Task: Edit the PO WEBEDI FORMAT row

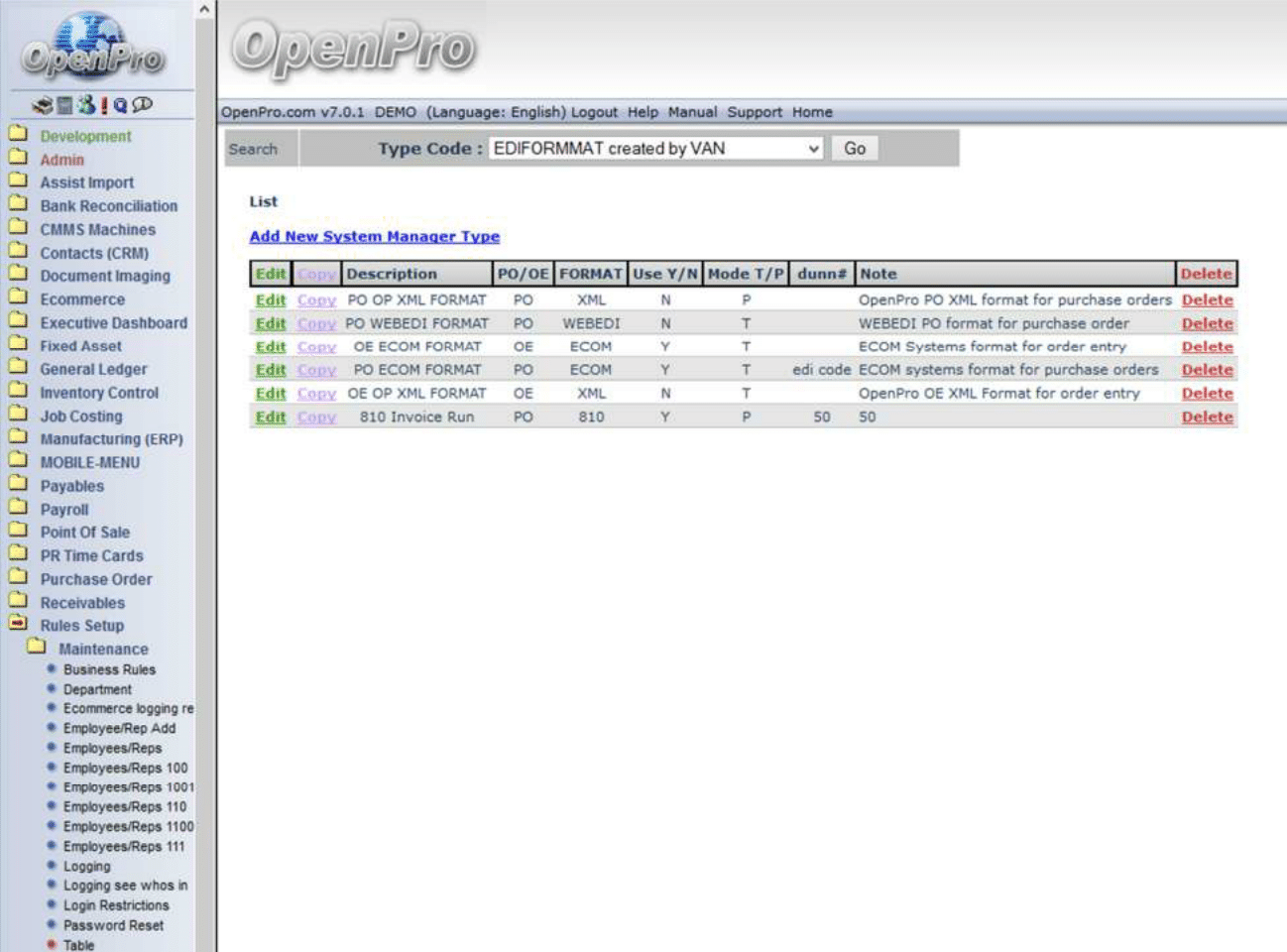Action: pos(270,323)
